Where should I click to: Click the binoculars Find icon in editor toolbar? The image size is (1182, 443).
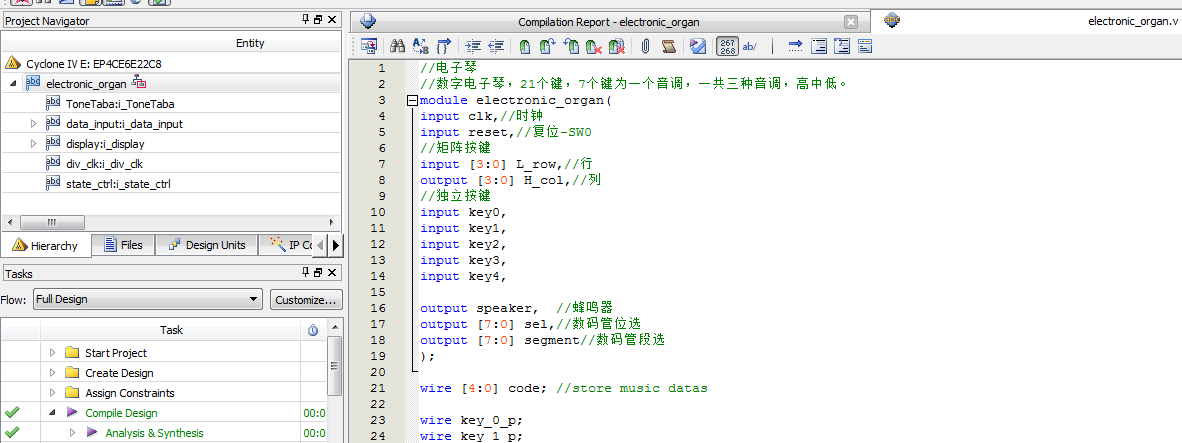click(x=397, y=46)
